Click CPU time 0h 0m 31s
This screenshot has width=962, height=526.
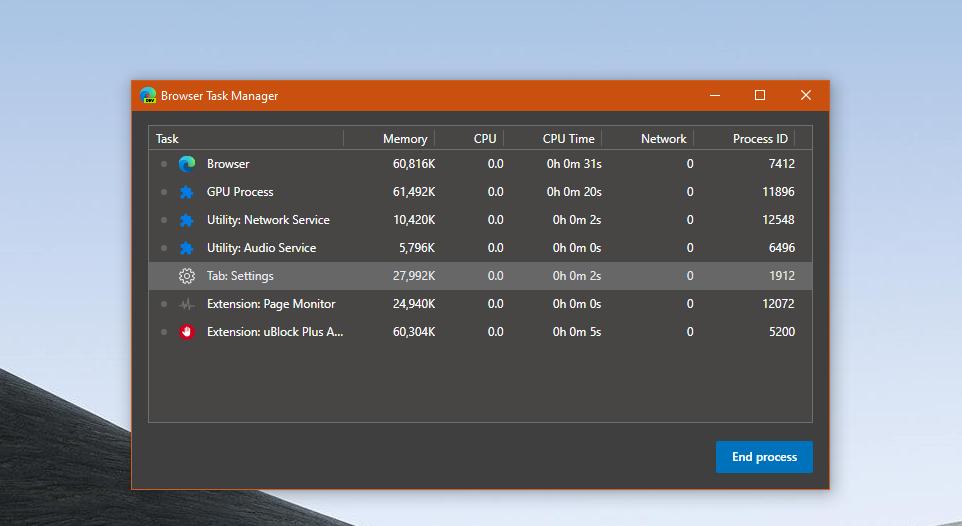(574, 164)
